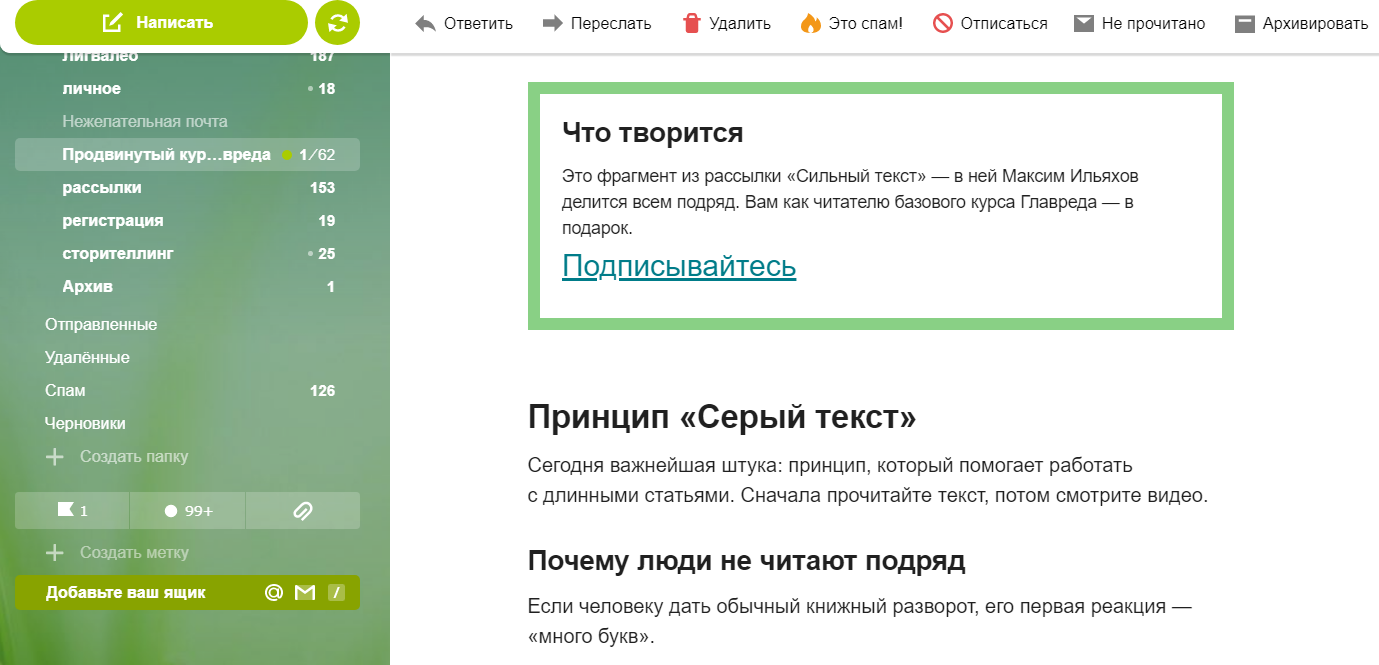Filter messages with attachments via paperclip icon
Image resolution: width=1379 pixels, height=665 pixels.
[x=303, y=511]
